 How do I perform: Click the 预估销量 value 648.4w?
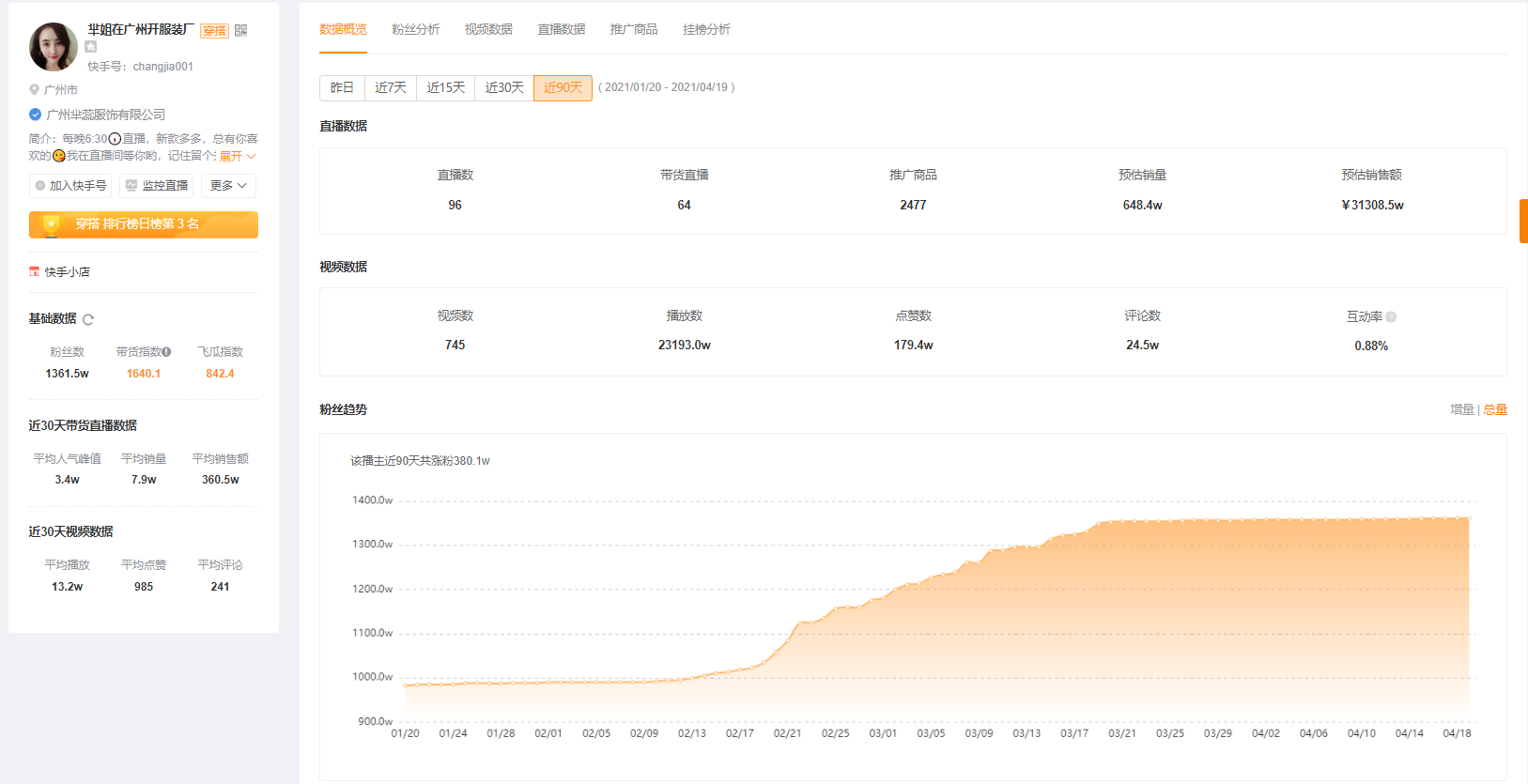(1143, 206)
